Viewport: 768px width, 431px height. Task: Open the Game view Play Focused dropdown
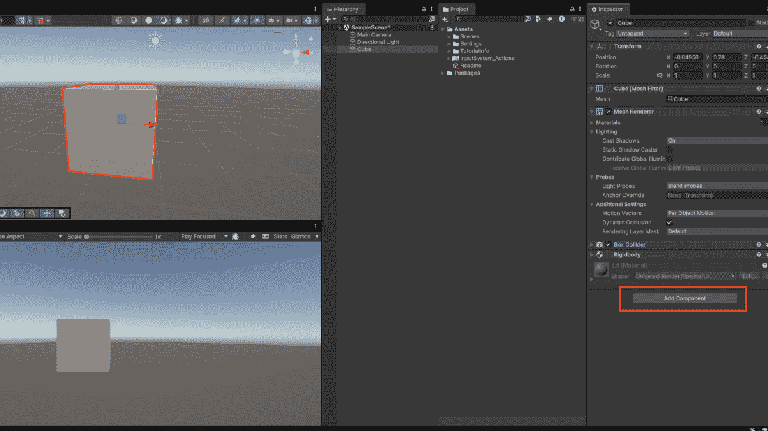pyautogui.click(x=204, y=237)
